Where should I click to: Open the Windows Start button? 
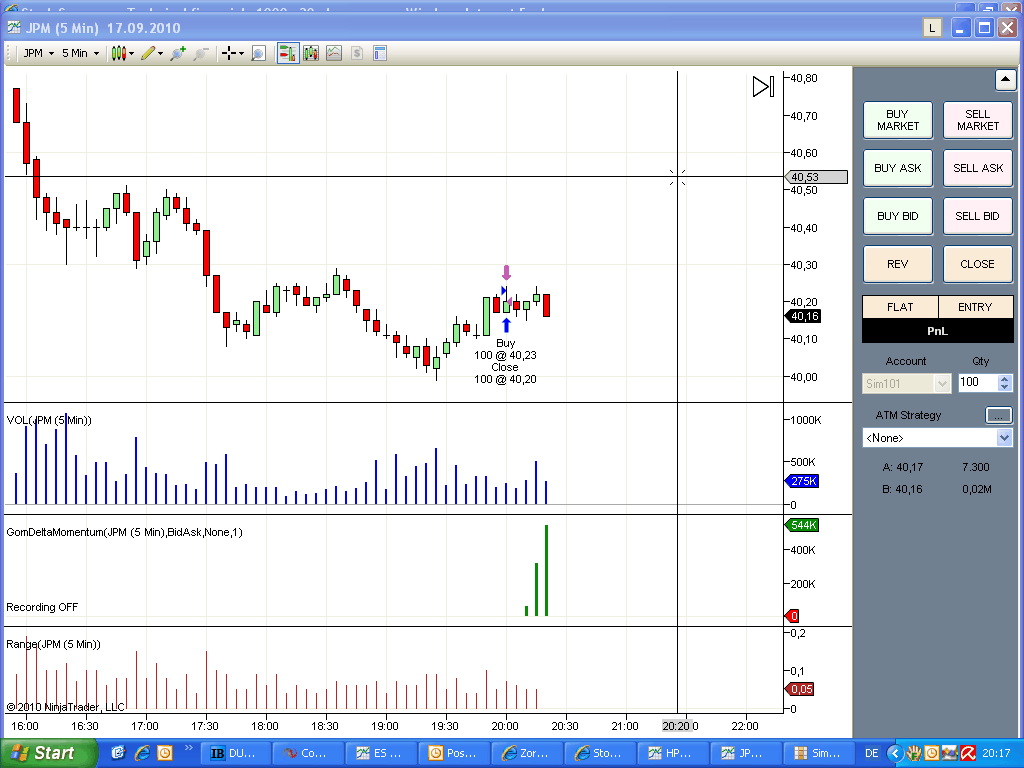tap(48, 753)
